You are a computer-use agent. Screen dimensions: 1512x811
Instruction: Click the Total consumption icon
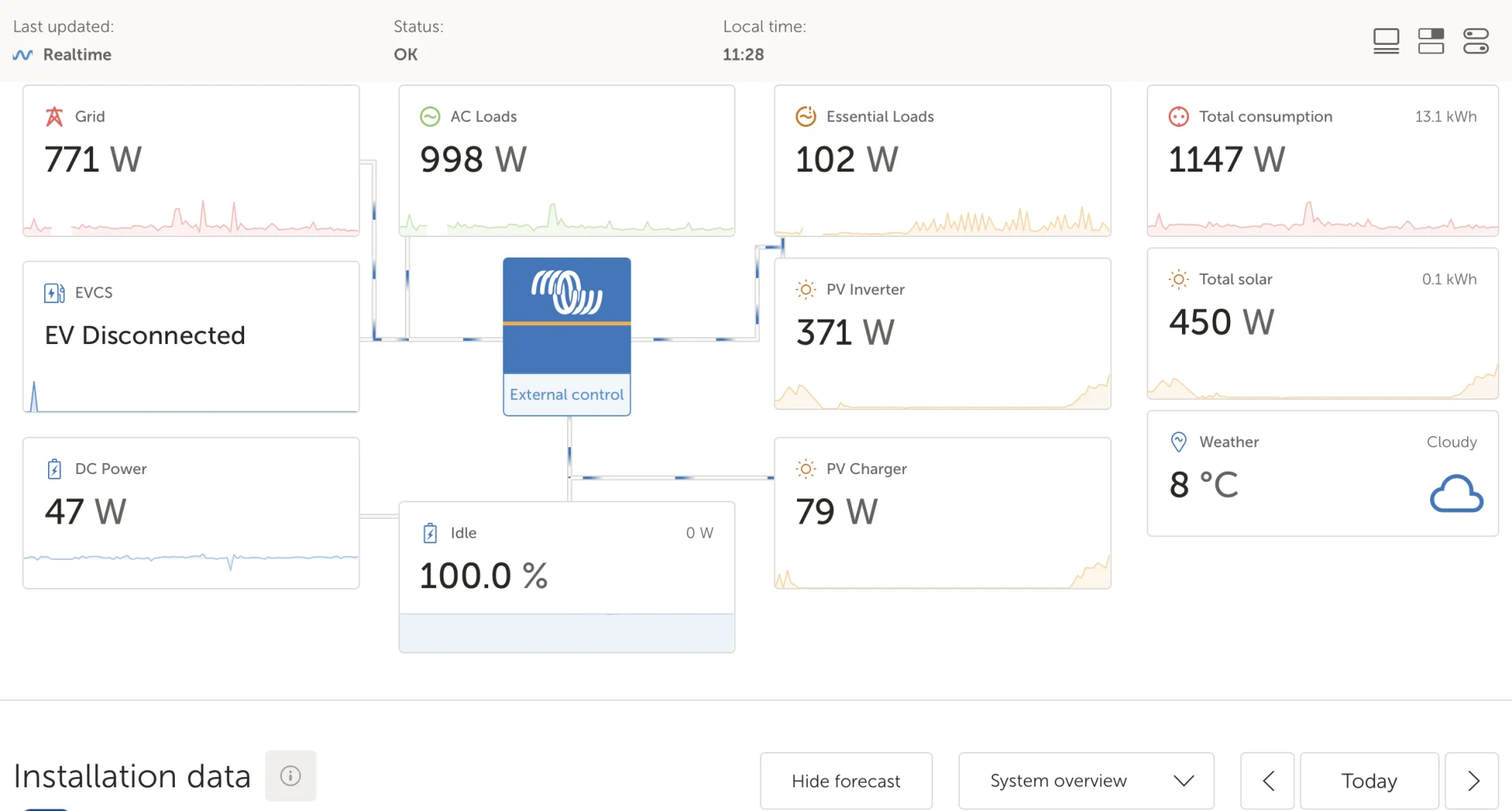coord(1179,117)
